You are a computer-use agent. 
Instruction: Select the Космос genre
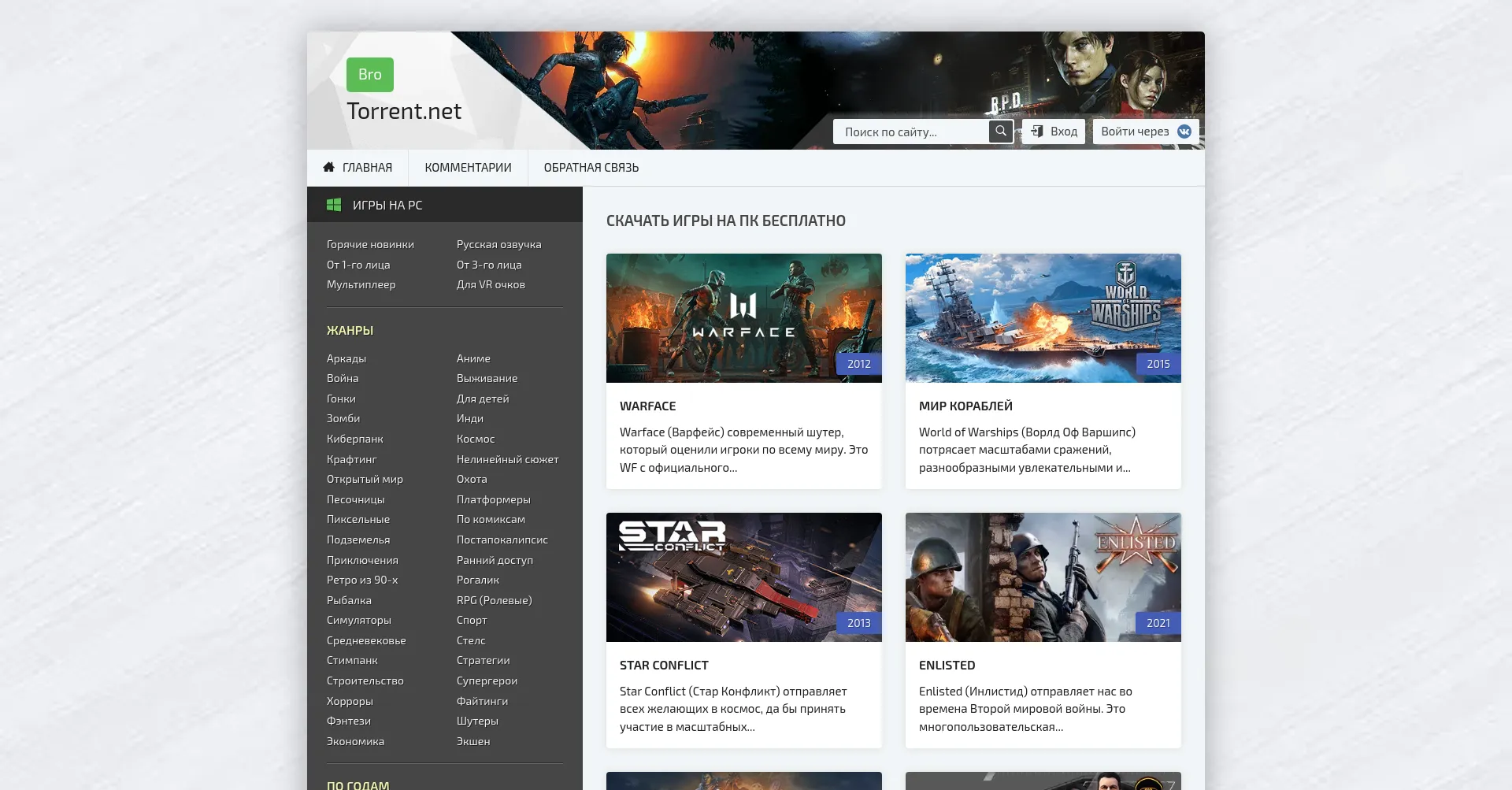pos(476,440)
